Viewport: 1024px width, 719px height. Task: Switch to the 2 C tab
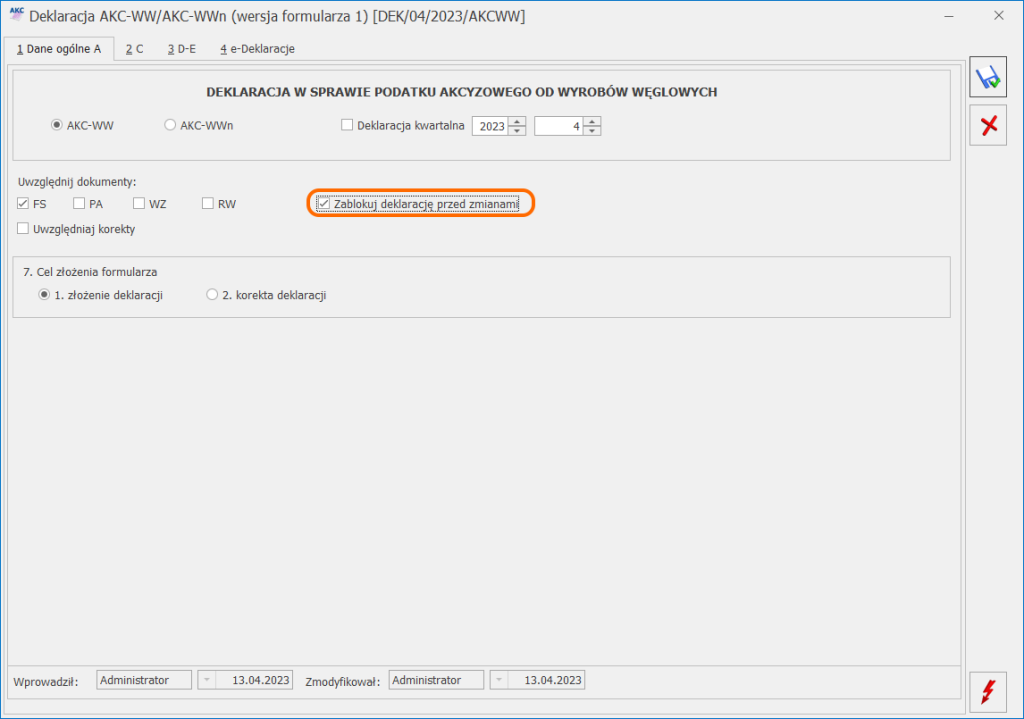tap(133, 47)
